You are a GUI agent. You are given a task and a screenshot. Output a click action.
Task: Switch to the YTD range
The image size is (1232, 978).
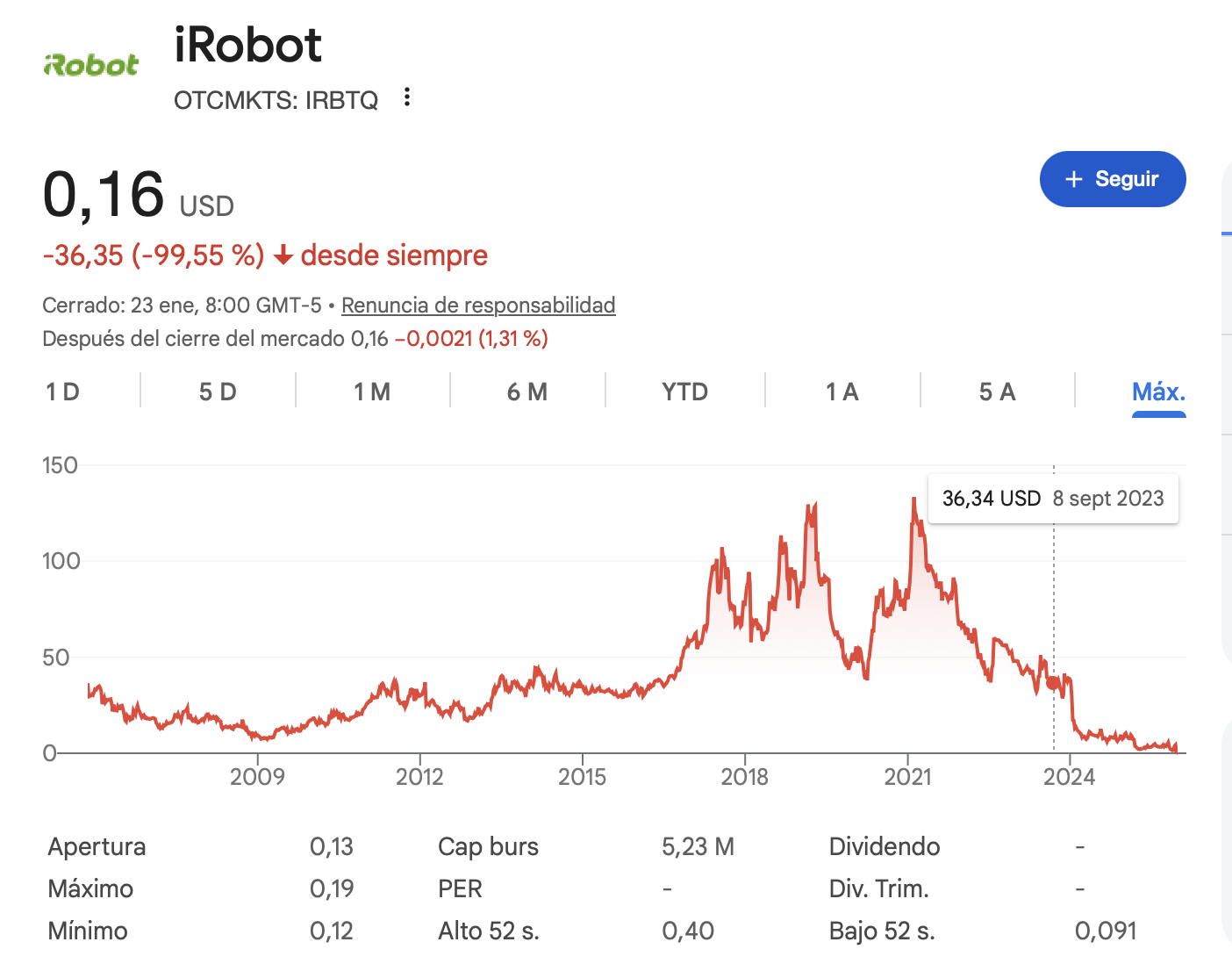[x=684, y=392]
